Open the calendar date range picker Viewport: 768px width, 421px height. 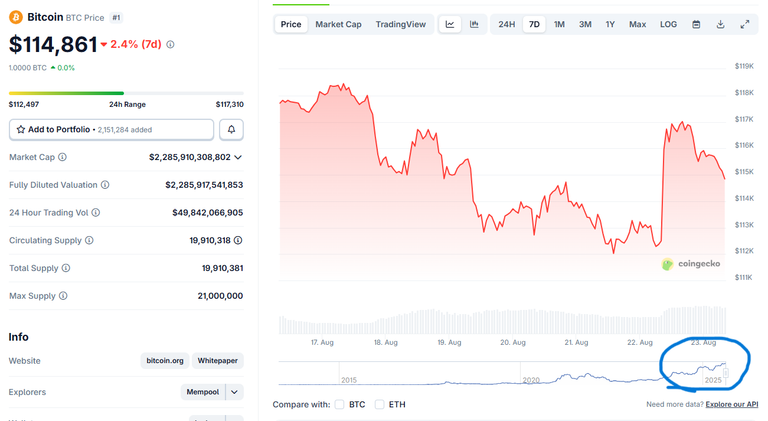[696, 24]
